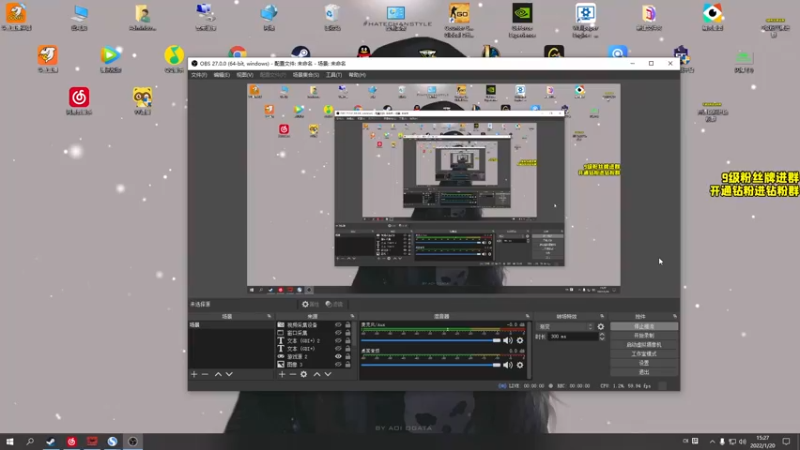Toggle visibility of window capture source

pyautogui.click(x=338, y=333)
